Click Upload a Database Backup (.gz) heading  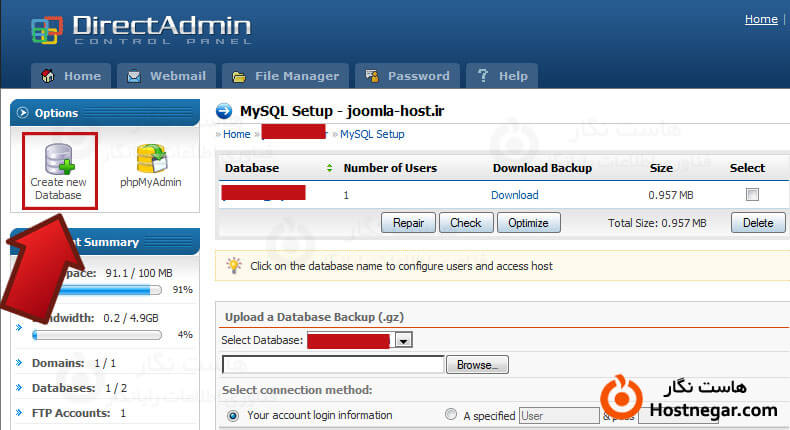coord(314,317)
